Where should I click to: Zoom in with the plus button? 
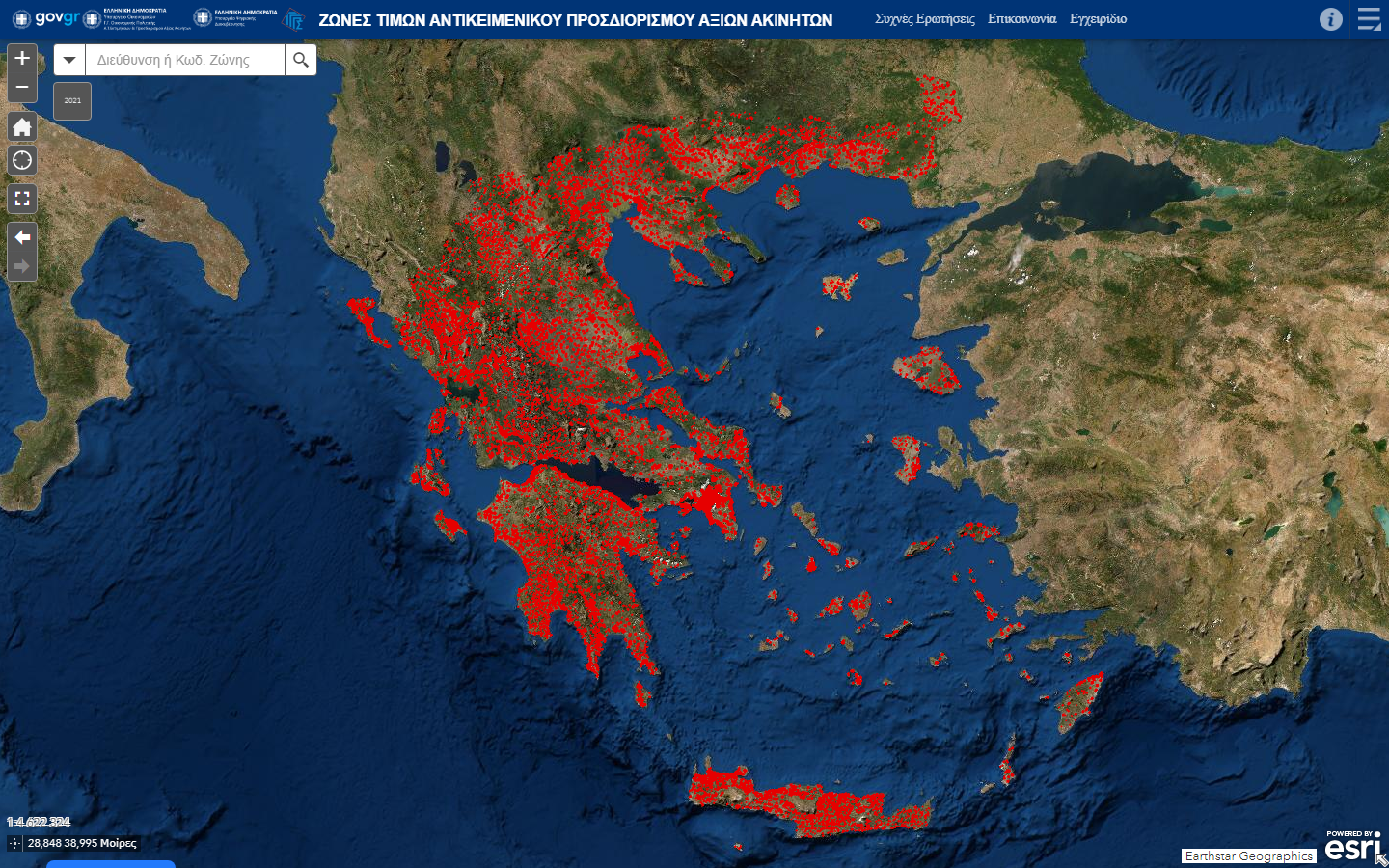22,59
